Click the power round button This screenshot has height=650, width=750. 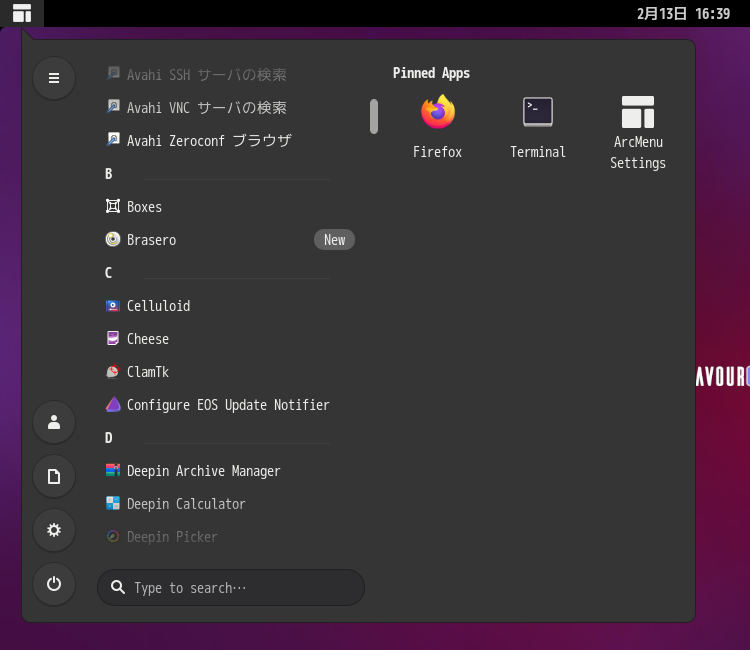54,584
